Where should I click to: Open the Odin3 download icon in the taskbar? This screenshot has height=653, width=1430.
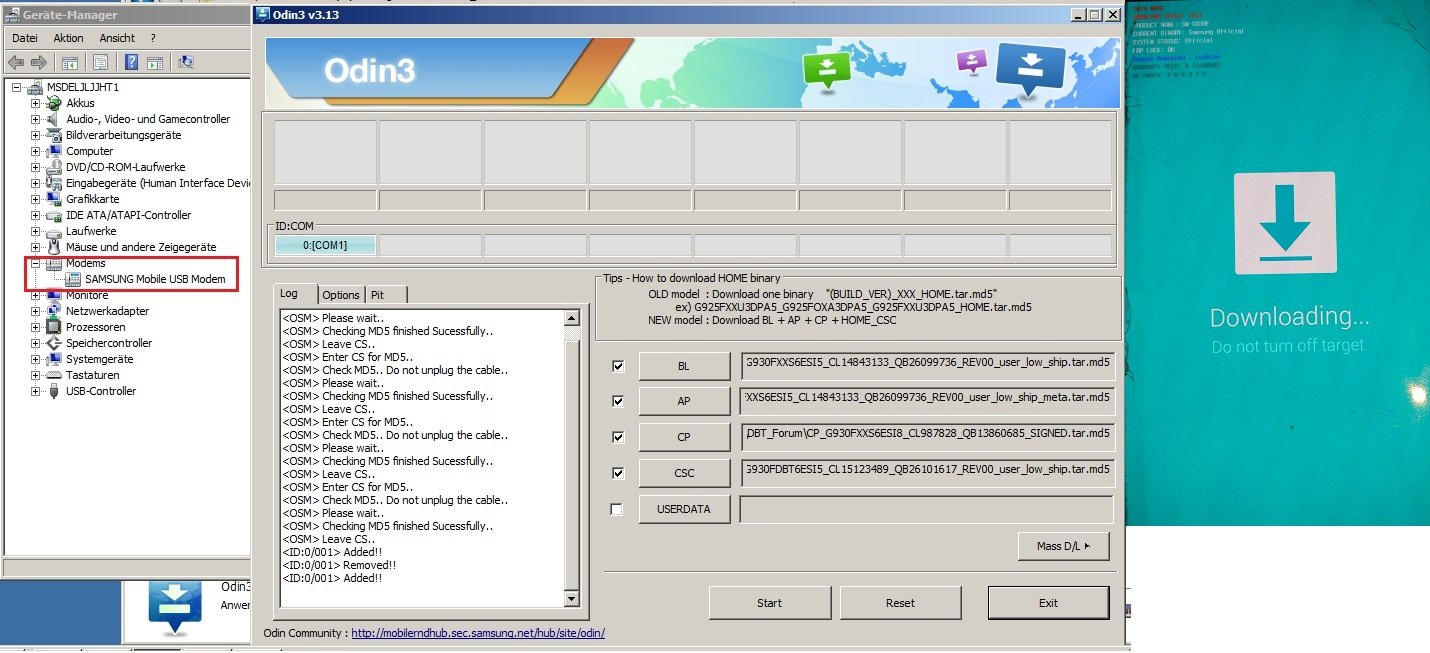pyautogui.click(x=174, y=607)
